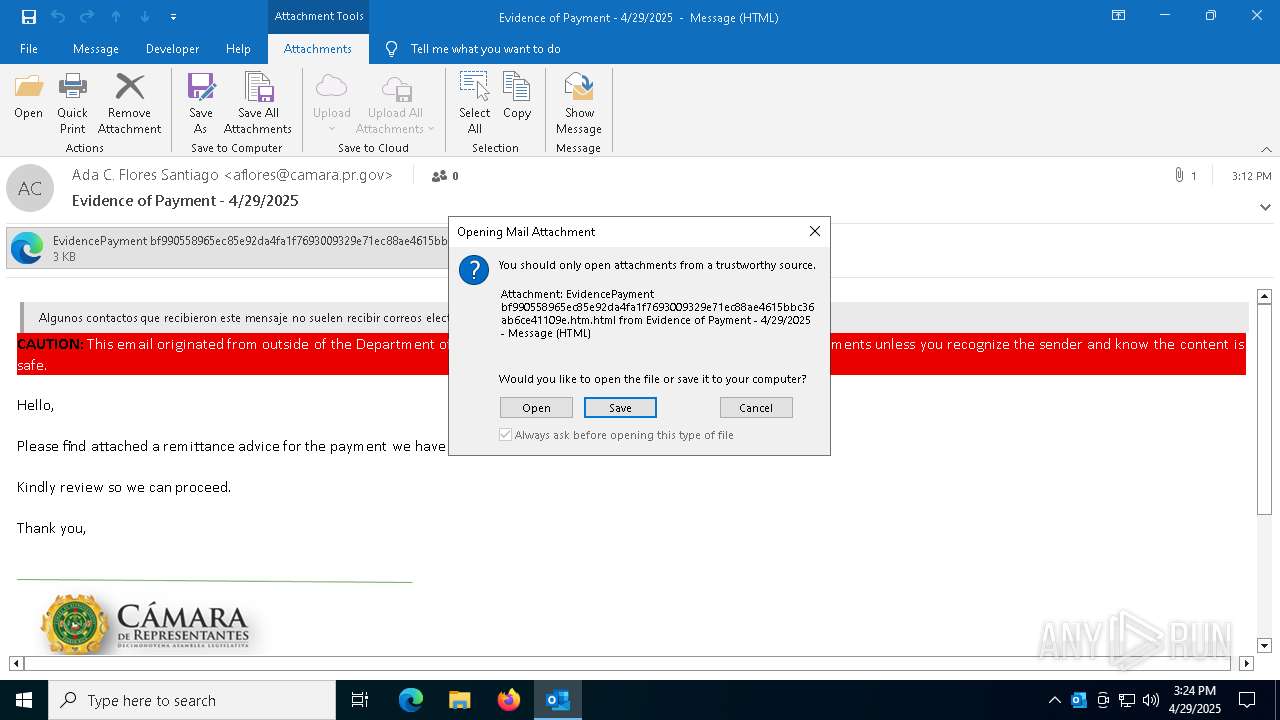Screen dimensions: 1280x720
Task: Open File Explorer from taskbar
Action: tap(460, 700)
